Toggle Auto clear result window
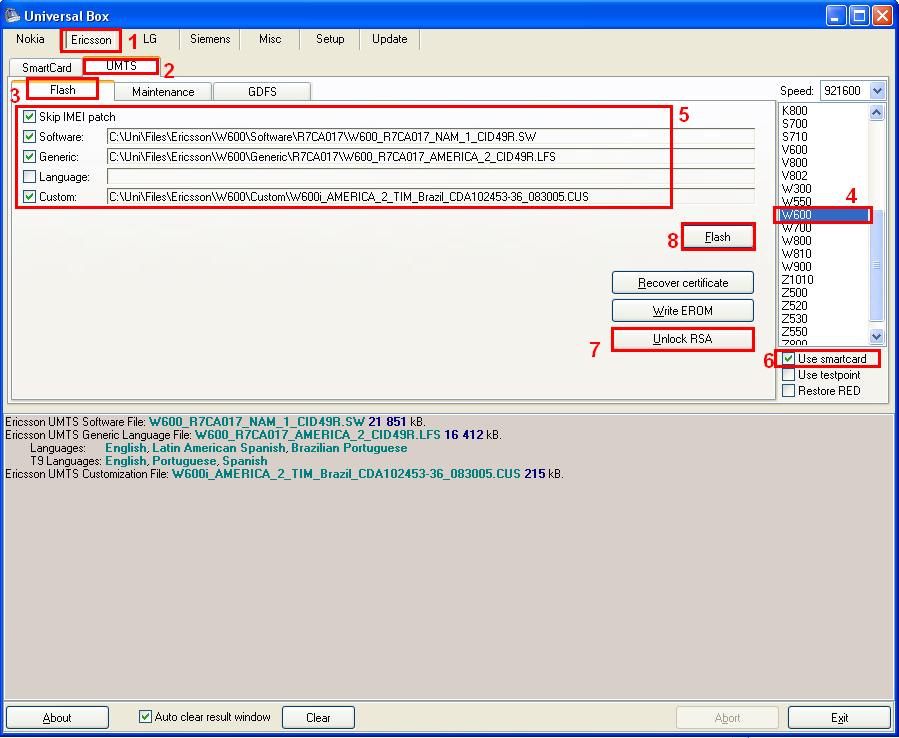 [x=146, y=717]
